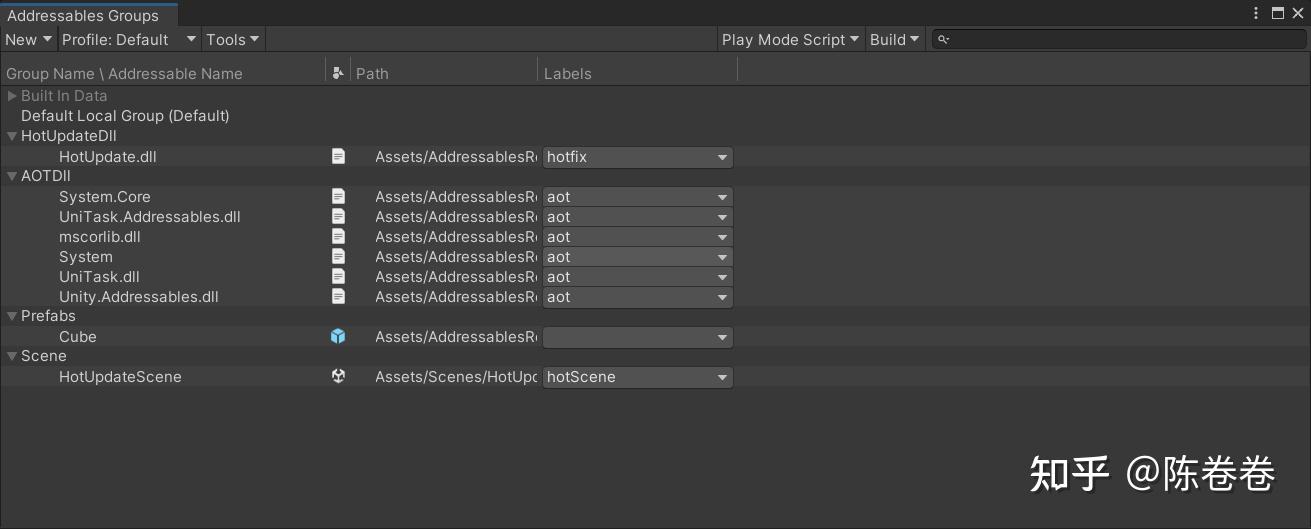Open the hotfix labels dropdown
This screenshot has width=1311, height=529.
638,157
